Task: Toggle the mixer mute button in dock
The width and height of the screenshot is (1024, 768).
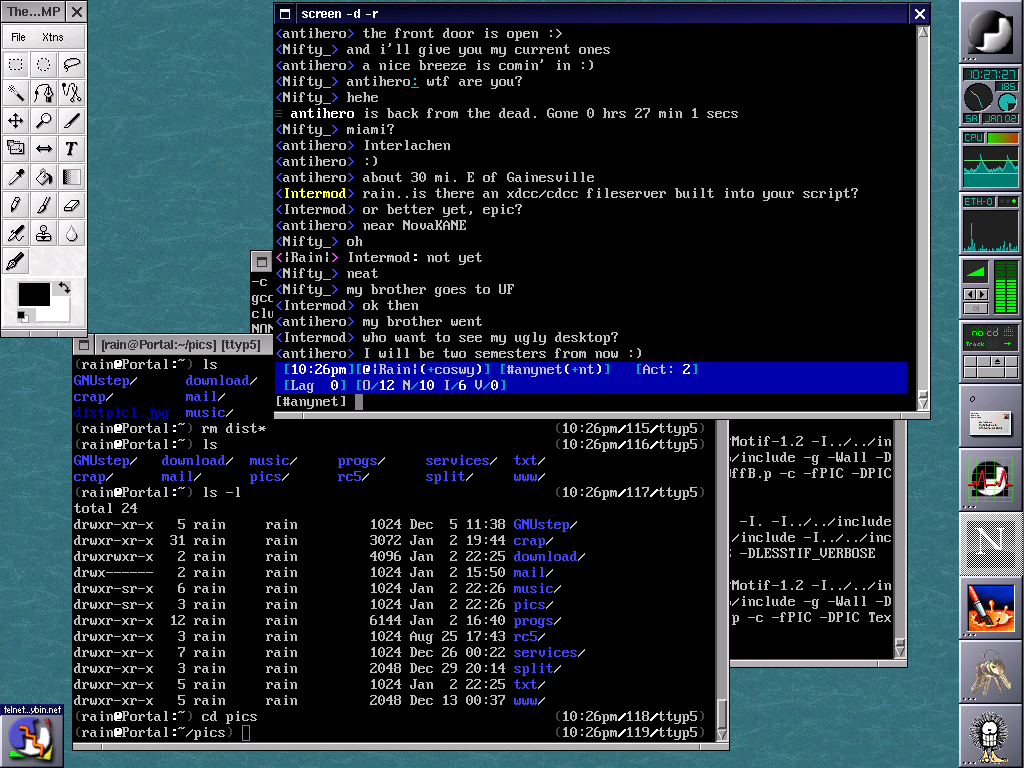Action: [x=976, y=309]
